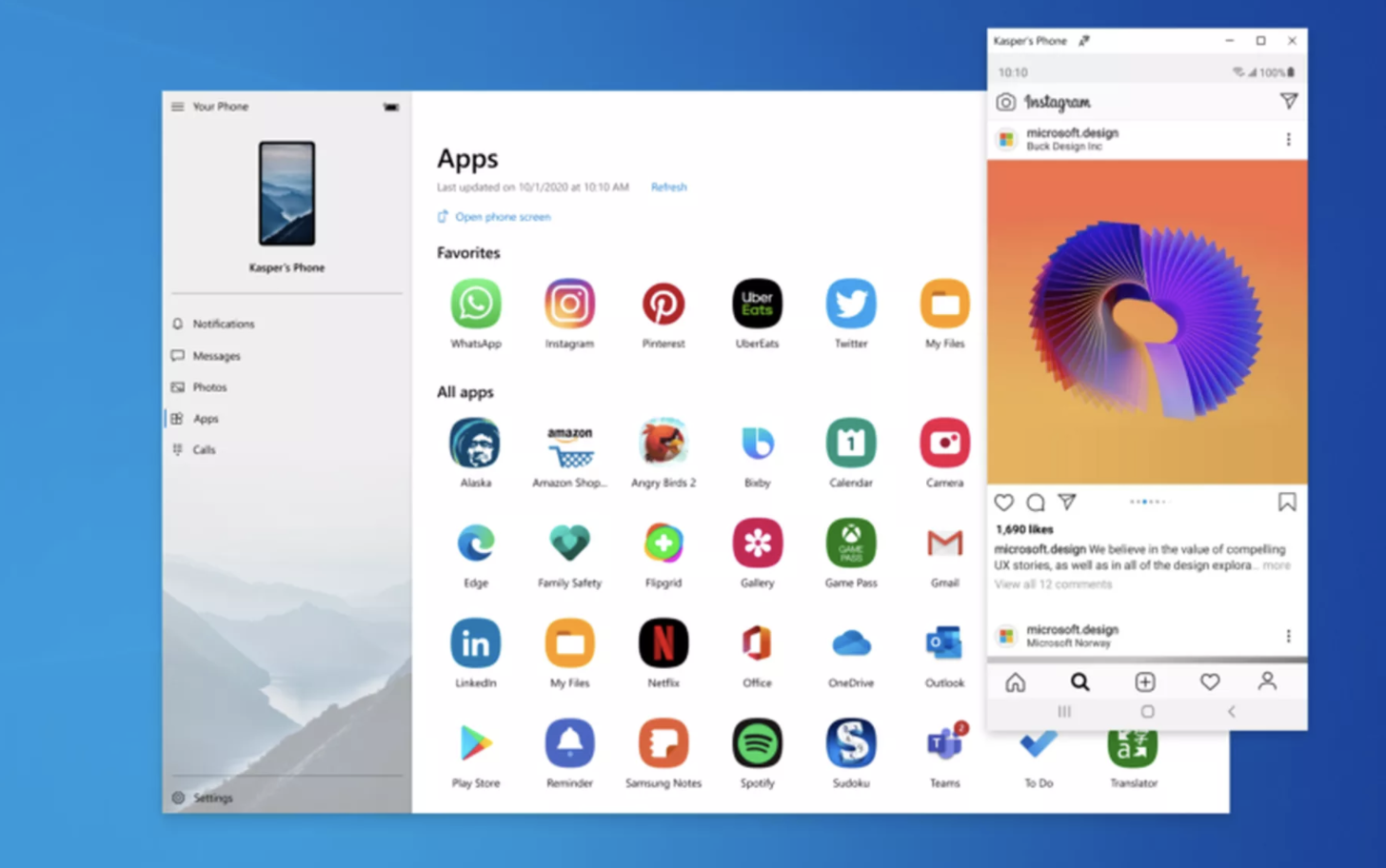Launch the Pinterest app icon
Viewport: 1386px width, 868px height.
[663, 305]
